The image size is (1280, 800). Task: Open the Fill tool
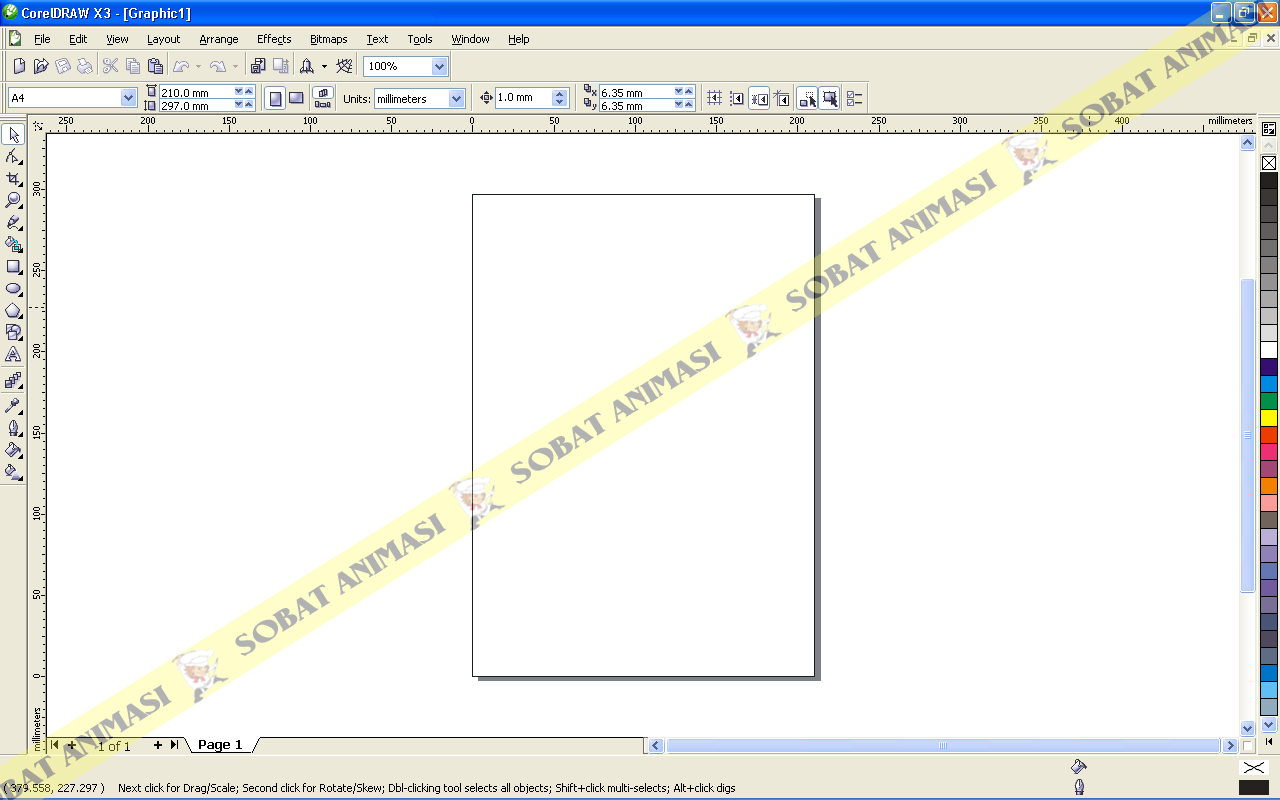pyautogui.click(x=14, y=450)
